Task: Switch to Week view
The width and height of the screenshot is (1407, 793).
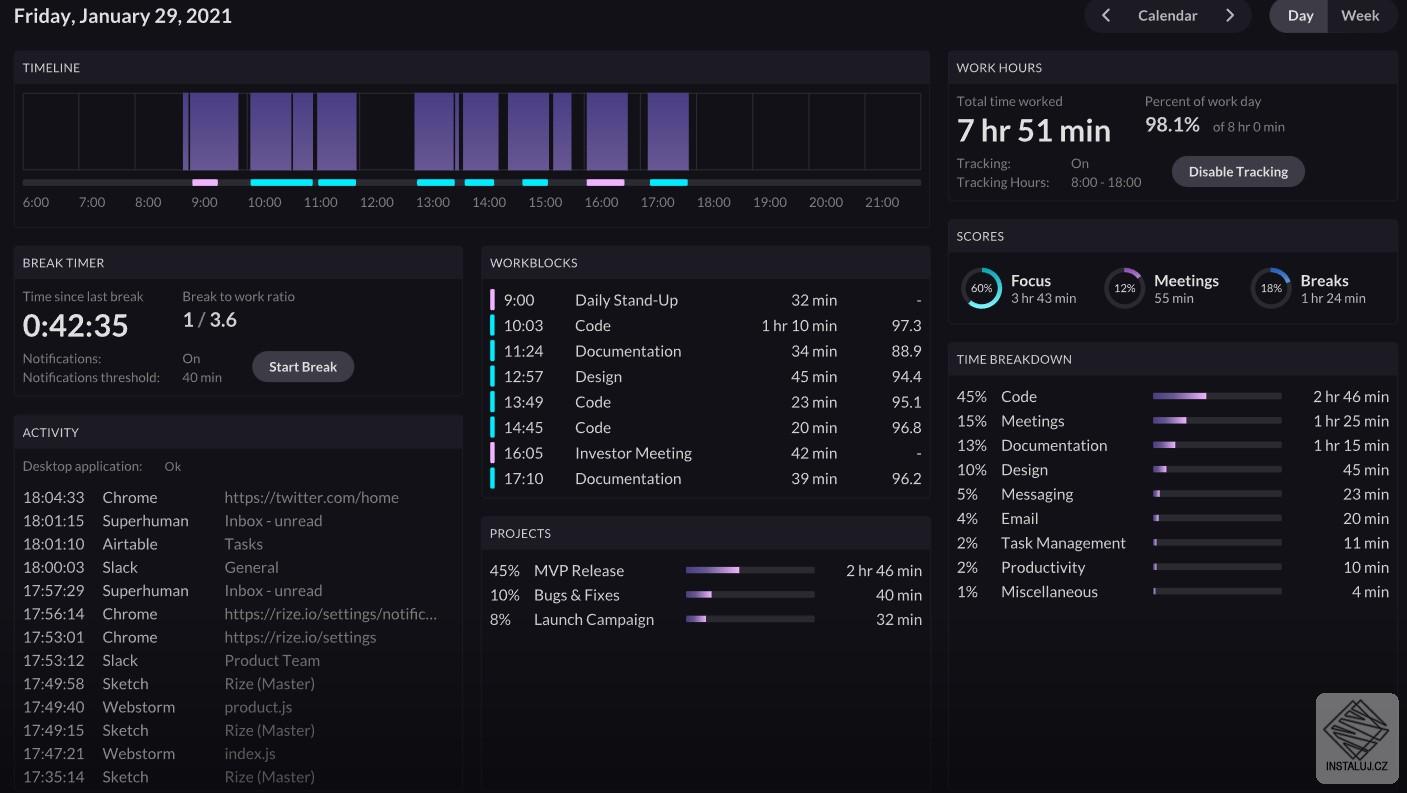Action: [1360, 16]
